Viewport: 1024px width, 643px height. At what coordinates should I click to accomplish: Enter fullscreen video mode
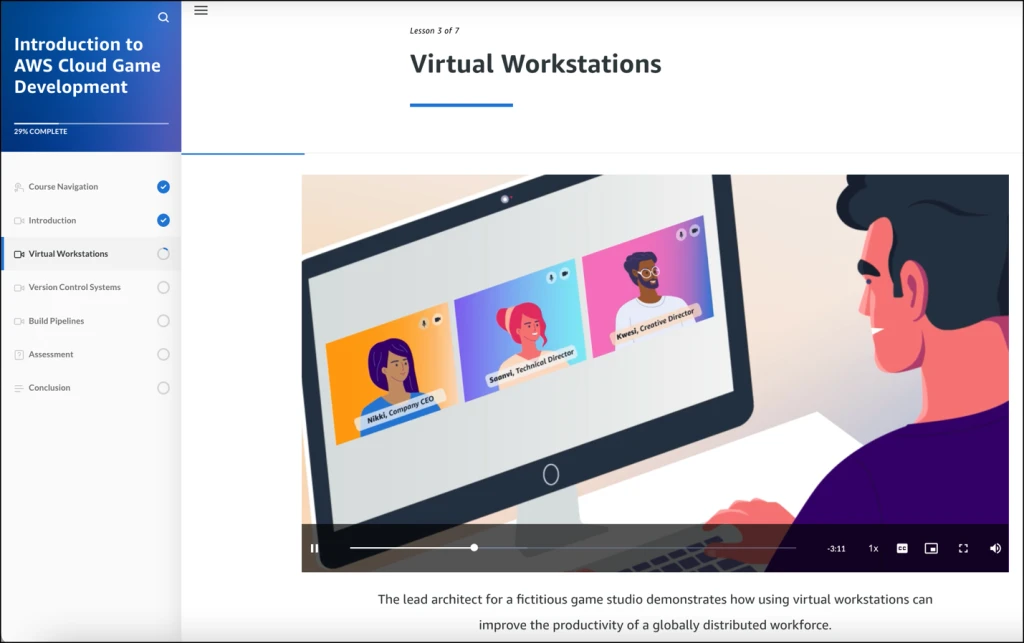963,548
